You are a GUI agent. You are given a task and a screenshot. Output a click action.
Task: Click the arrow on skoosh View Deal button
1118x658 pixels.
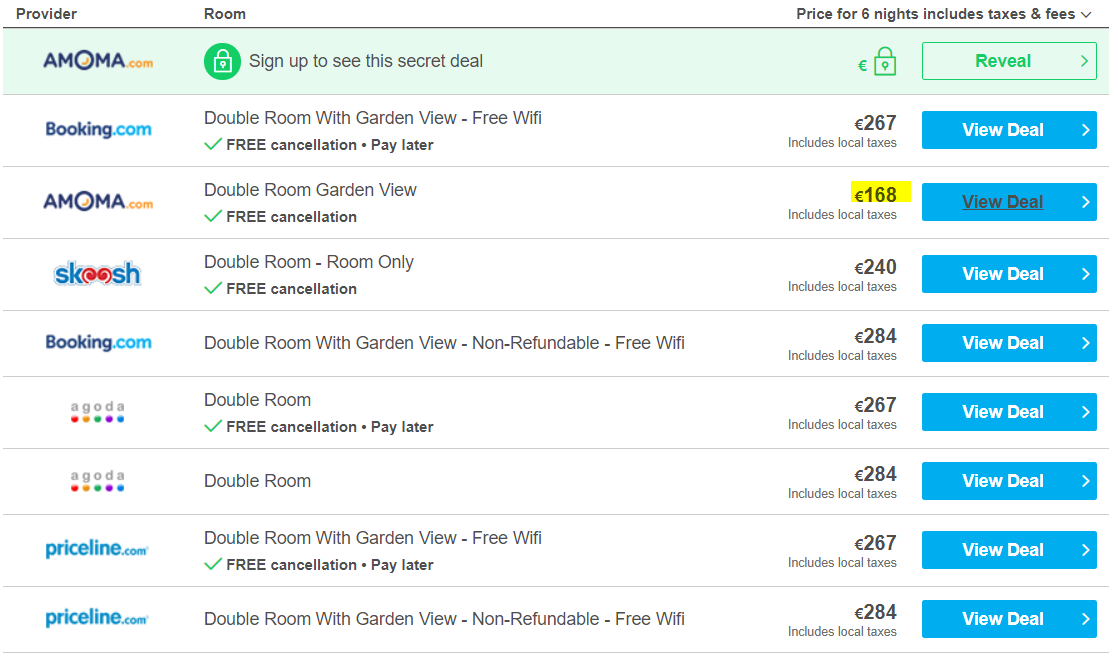click(x=1085, y=274)
